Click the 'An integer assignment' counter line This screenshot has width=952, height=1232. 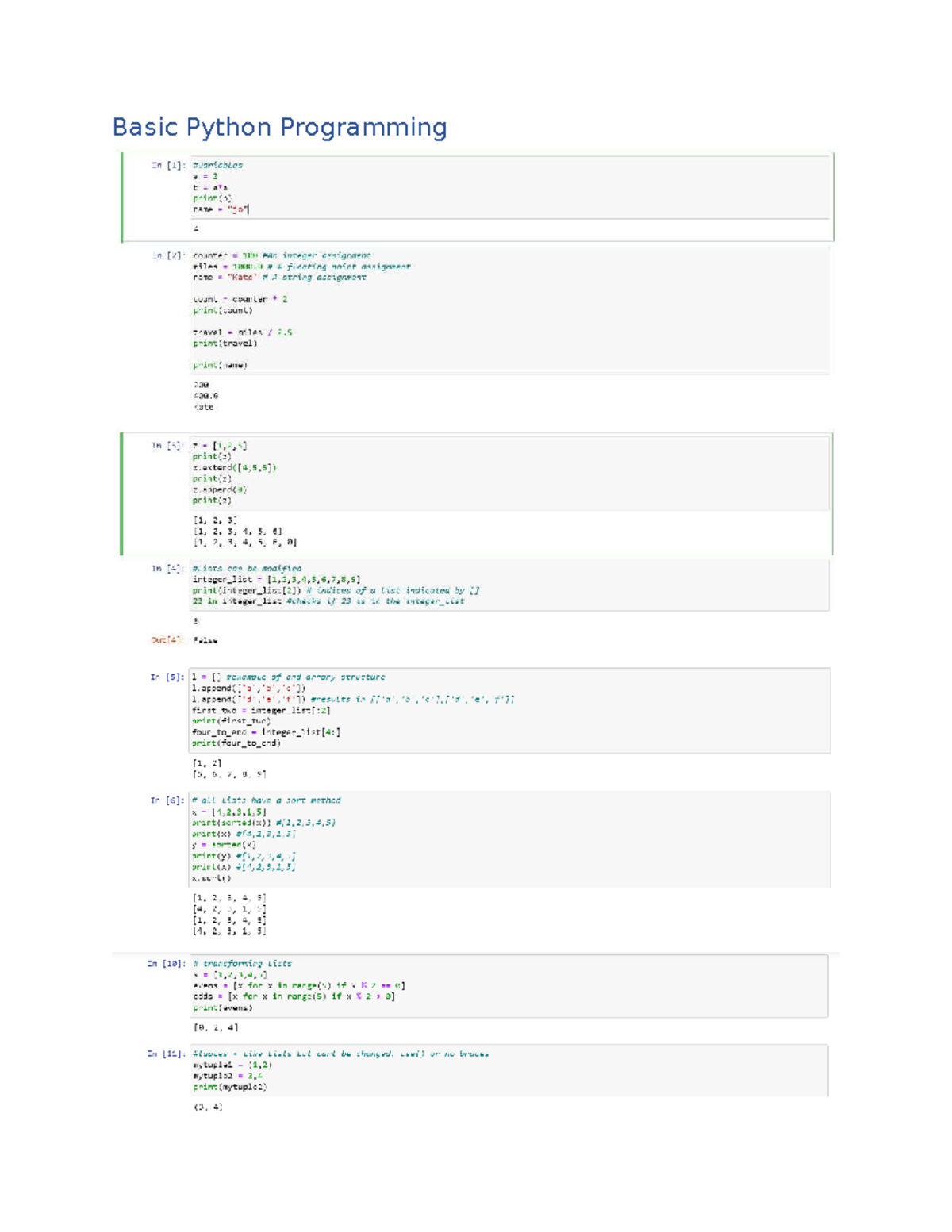[282, 255]
